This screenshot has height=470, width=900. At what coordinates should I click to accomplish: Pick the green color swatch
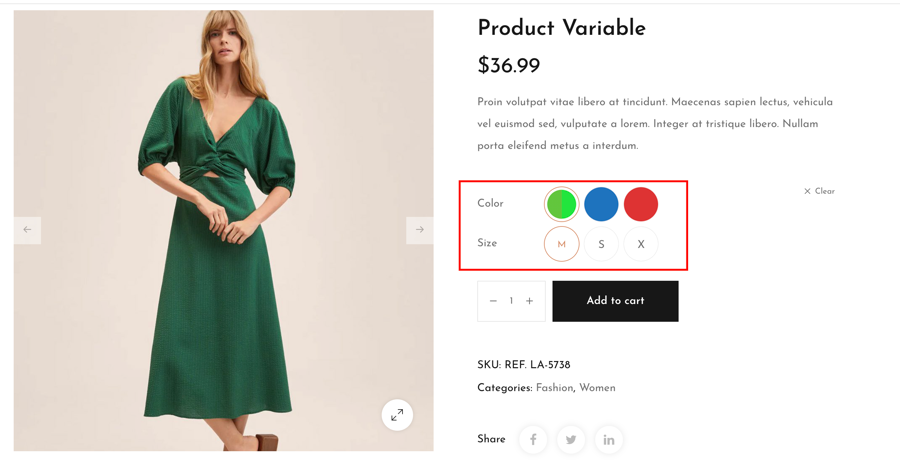pyautogui.click(x=562, y=204)
